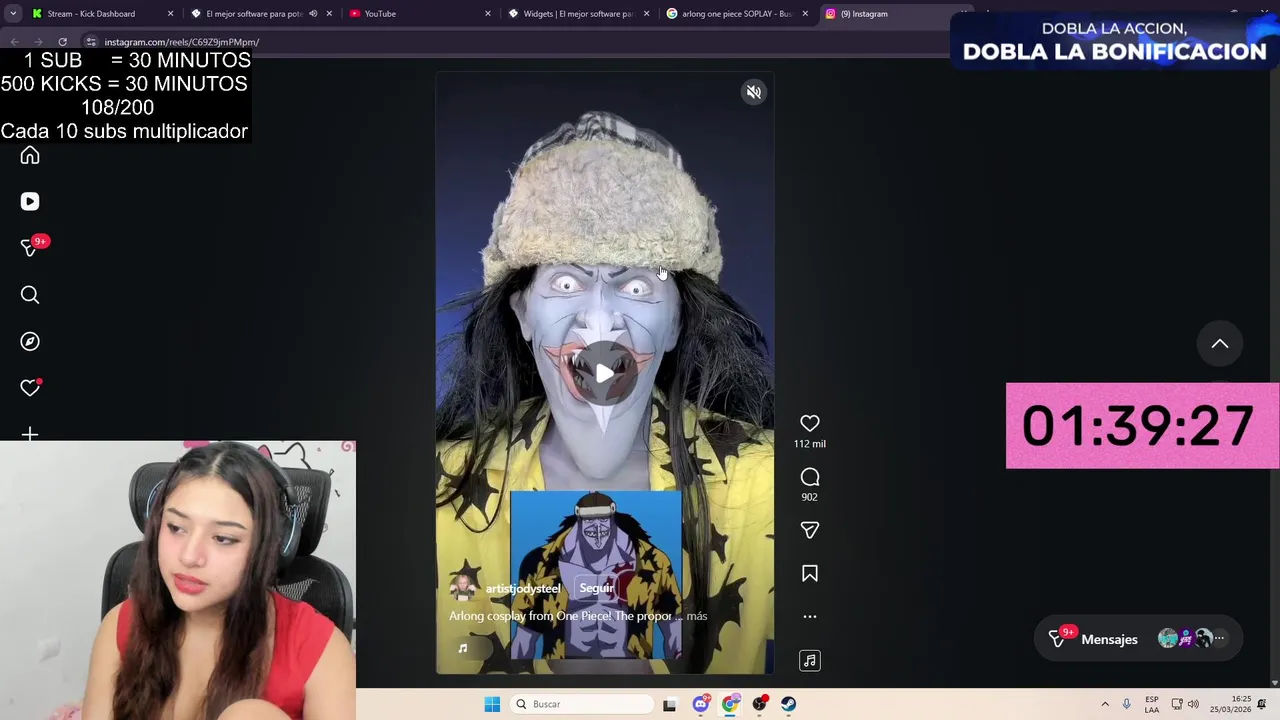Image resolution: width=1280 pixels, height=720 pixels.
Task: Open Steam from the taskbar
Action: [x=789, y=704]
